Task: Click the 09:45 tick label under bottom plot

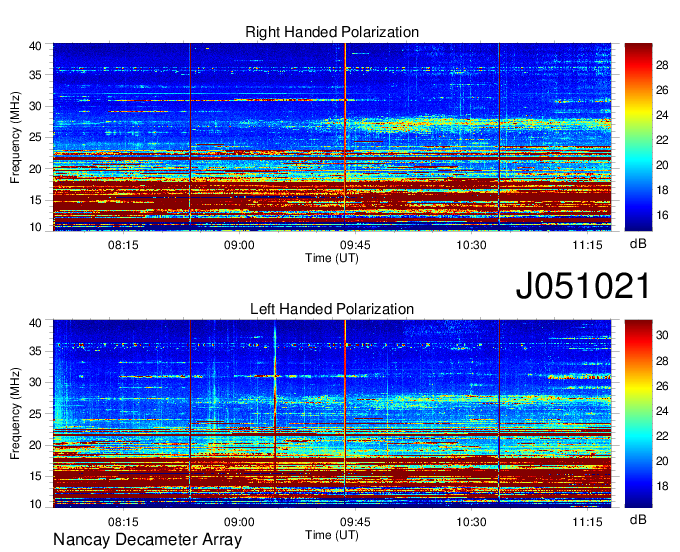Action: pos(355,522)
